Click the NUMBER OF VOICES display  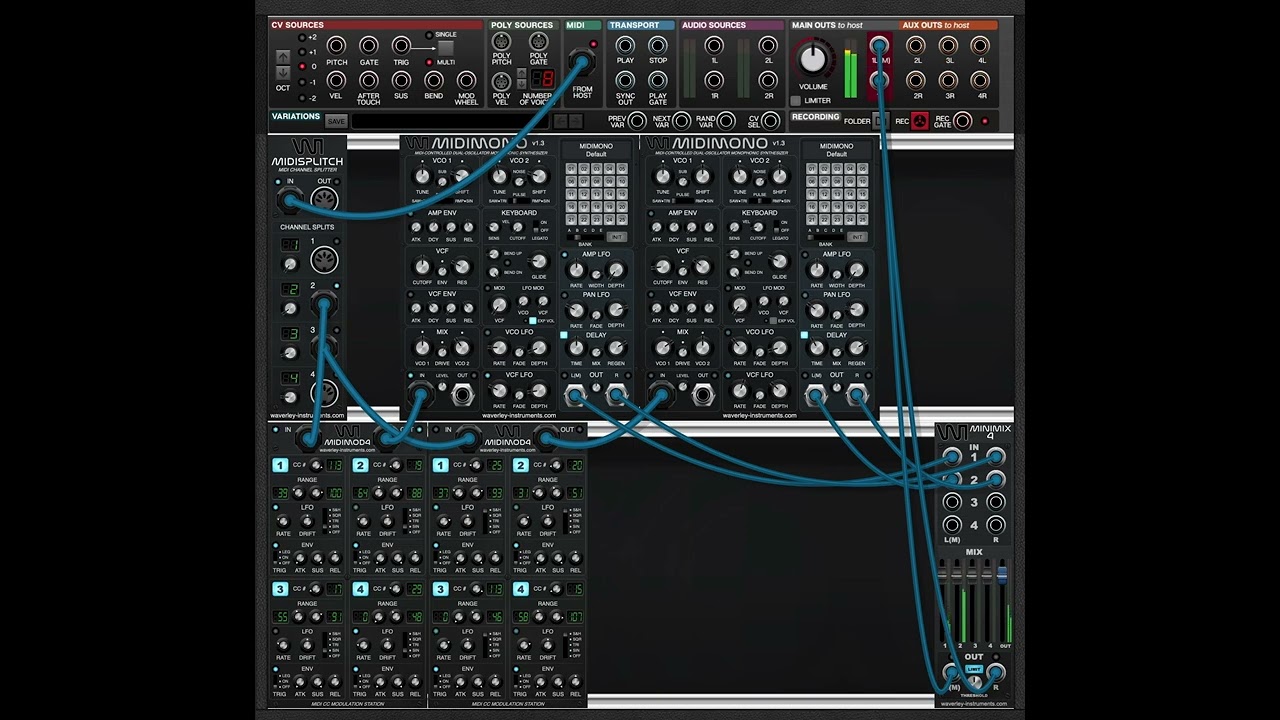(542, 79)
